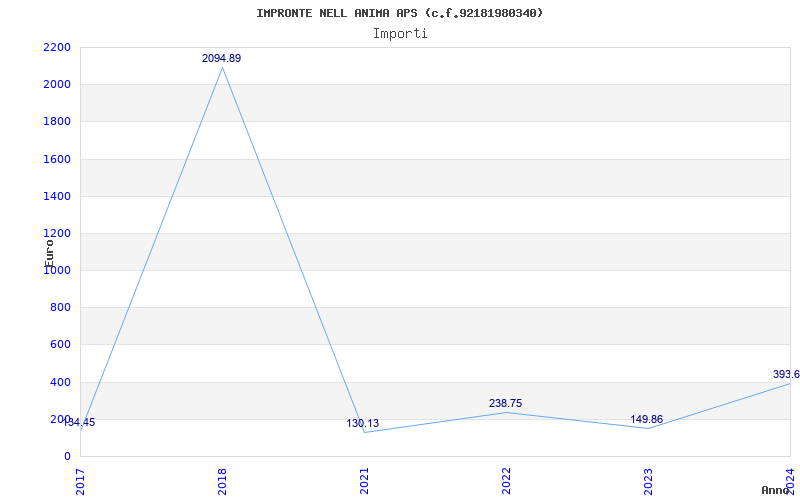Select the 130.13 data label
The width and height of the screenshot is (800, 500).
(x=363, y=423)
